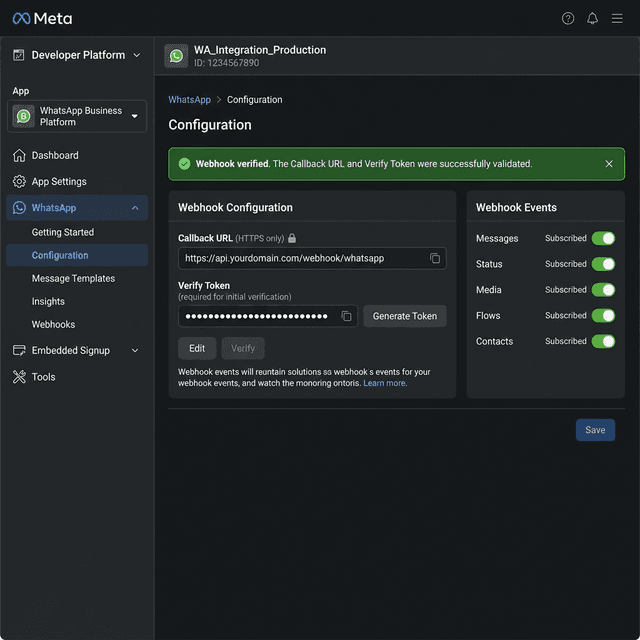
Task: Open the hamburger menu icon
Action: [x=617, y=18]
